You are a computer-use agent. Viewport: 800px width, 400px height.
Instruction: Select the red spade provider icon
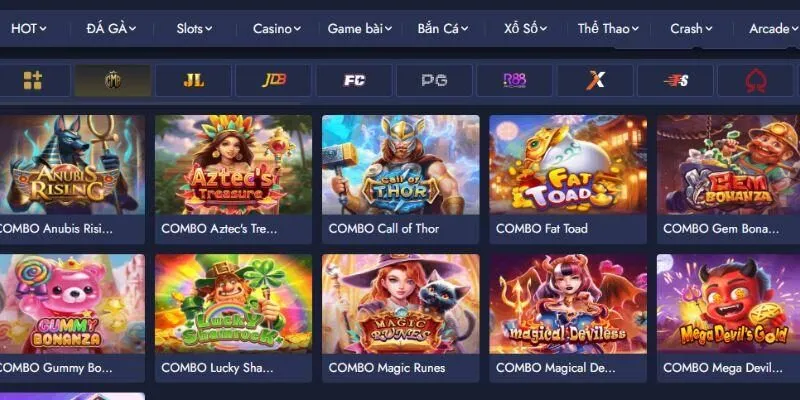pyautogui.click(x=756, y=80)
